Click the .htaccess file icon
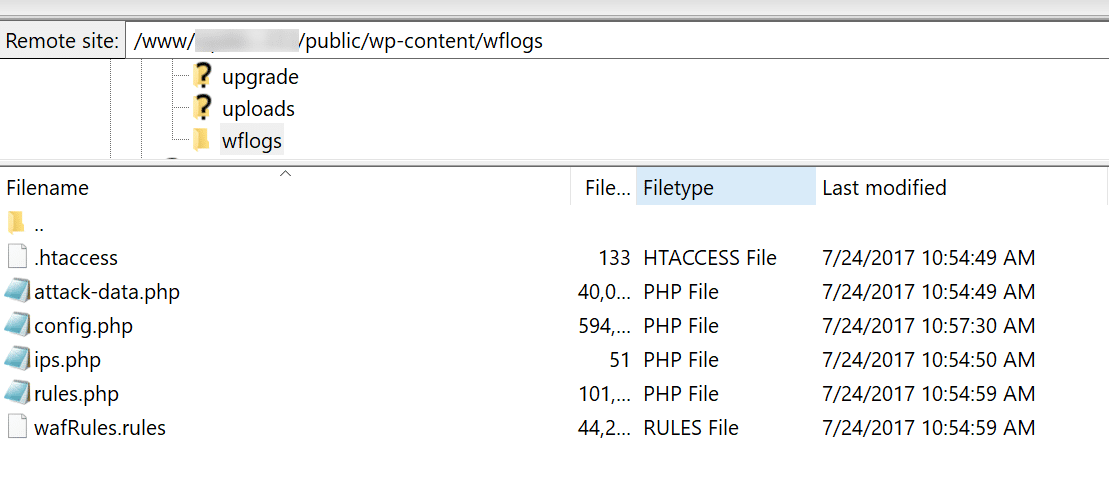This screenshot has height=490, width=1109. click(17, 258)
